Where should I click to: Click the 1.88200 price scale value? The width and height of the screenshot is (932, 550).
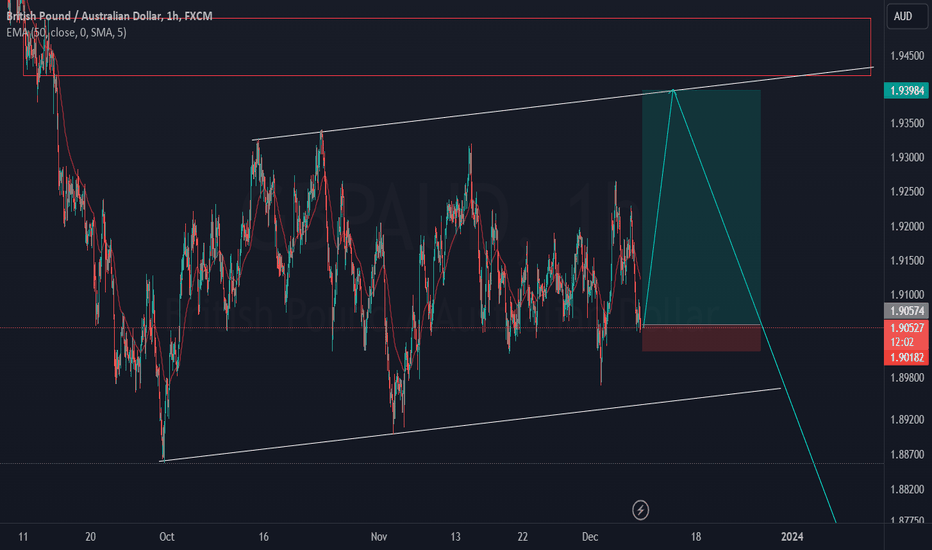pyautogui.click(x=907, y=489)
